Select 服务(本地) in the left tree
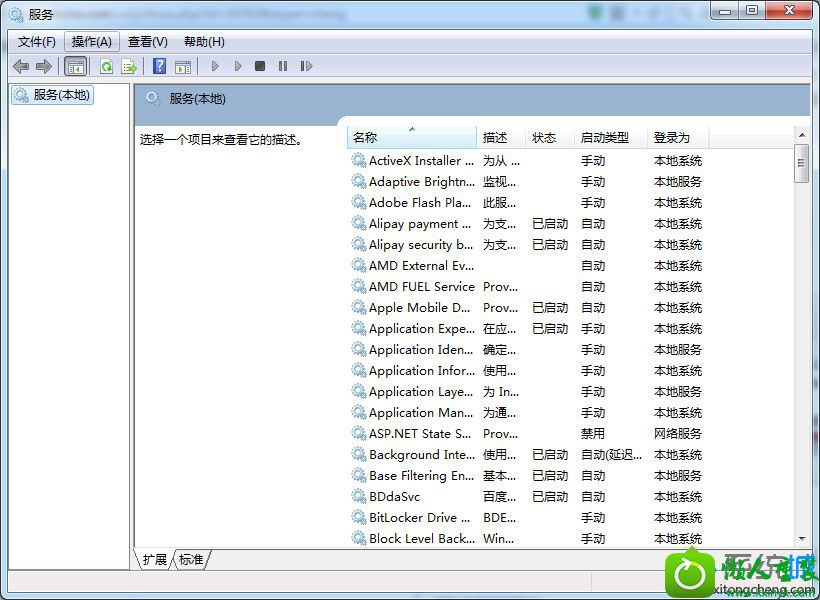The height and width of the screenshot is (600, 820). click(x=52, y=95)
